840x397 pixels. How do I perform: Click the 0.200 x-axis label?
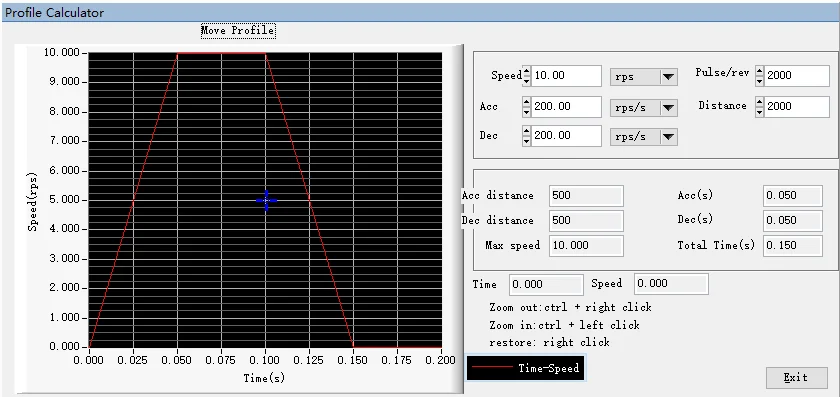tap(440, 360)
